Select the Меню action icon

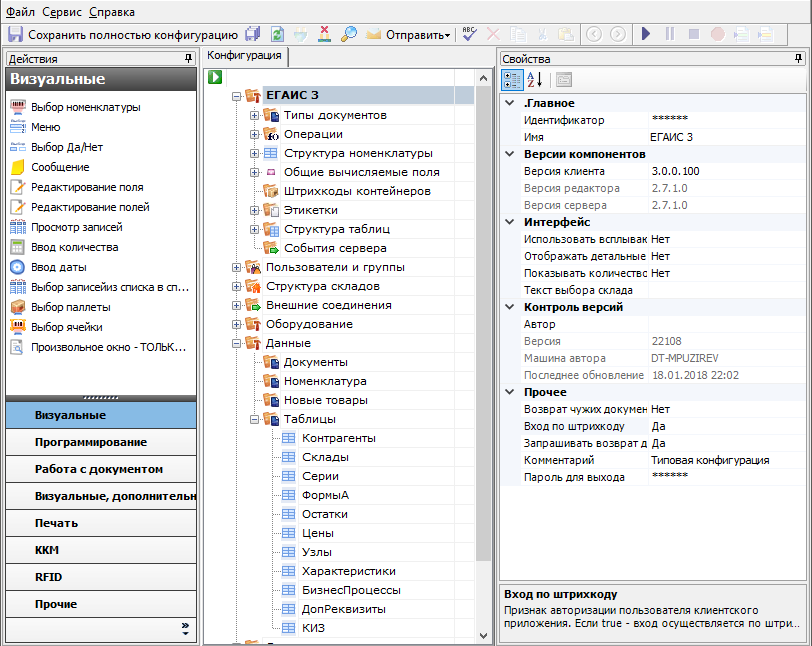18,127
